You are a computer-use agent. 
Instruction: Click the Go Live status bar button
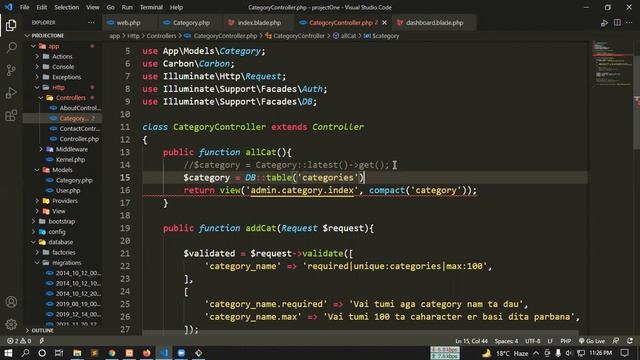[x=592, y=341]
